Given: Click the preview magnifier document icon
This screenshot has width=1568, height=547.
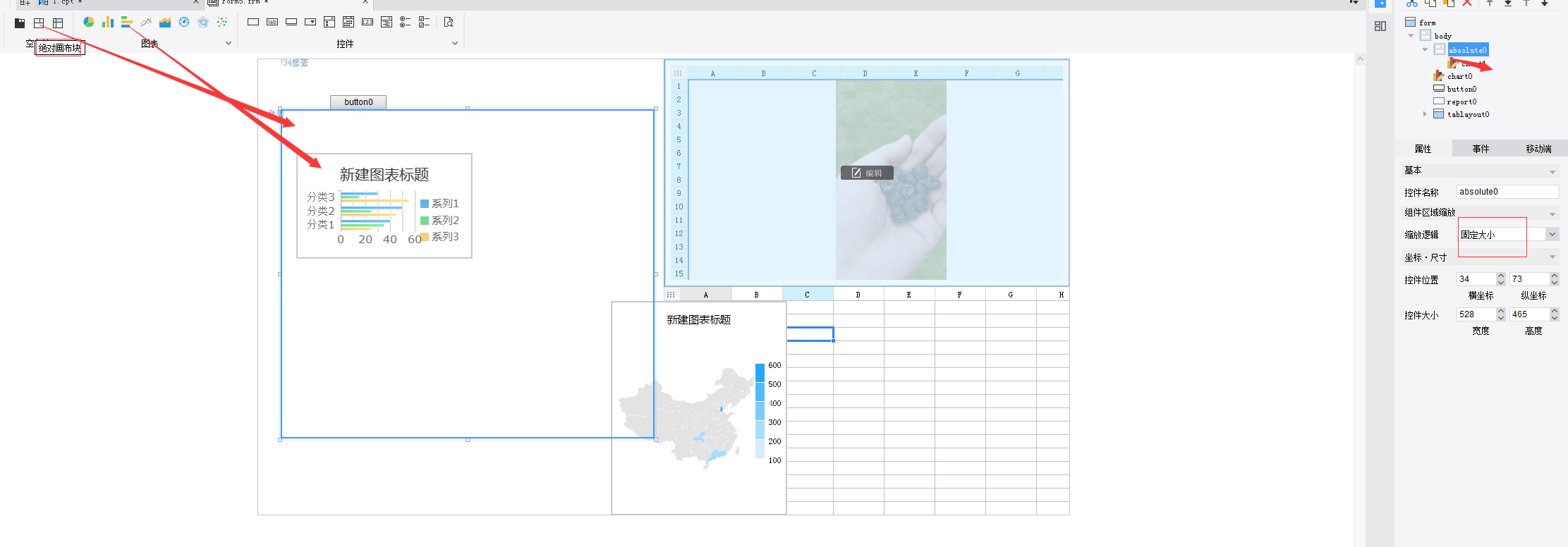Looking at the screenshot, I should 449,23.
